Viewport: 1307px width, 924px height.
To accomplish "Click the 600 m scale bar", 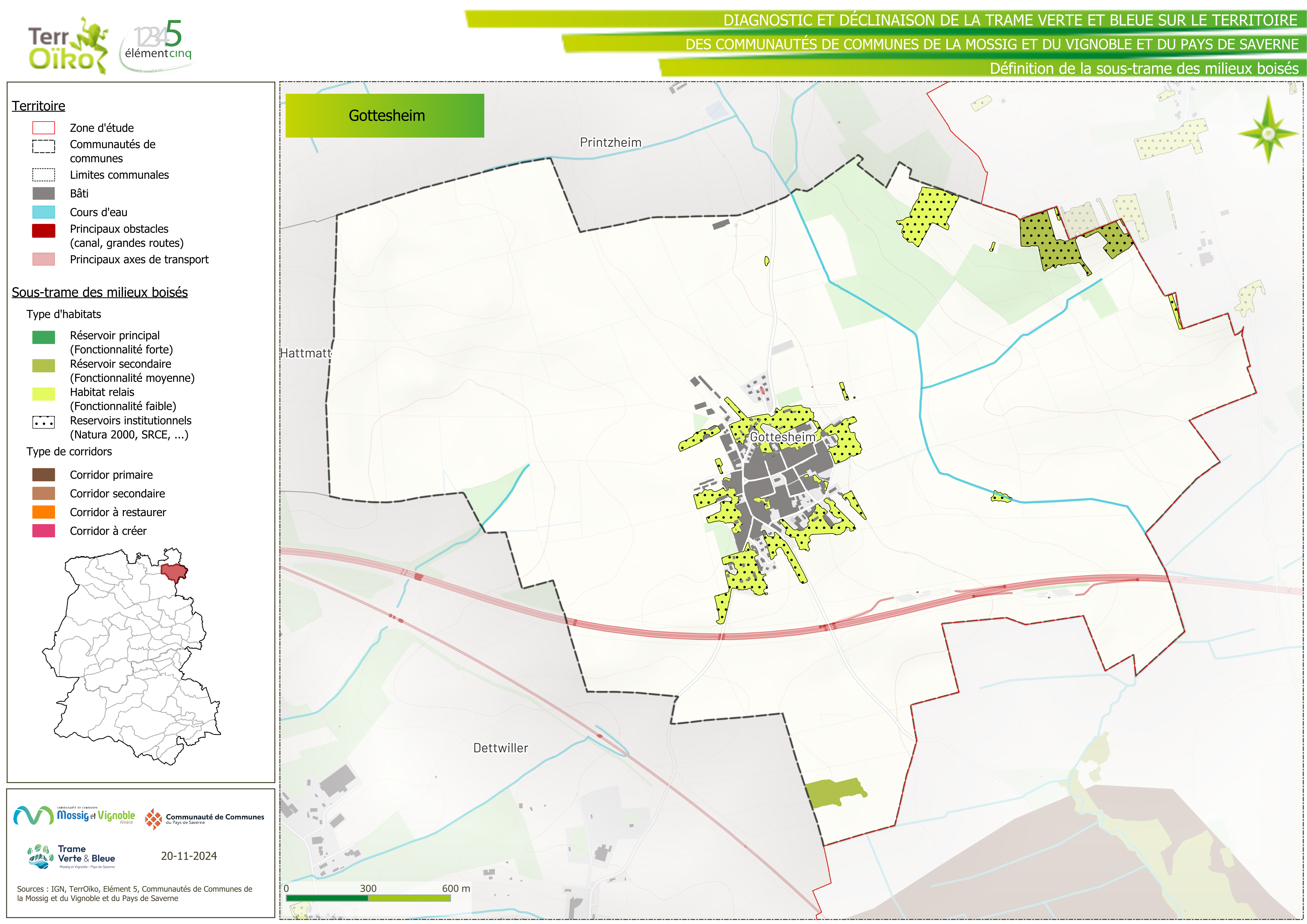I will coord(368,898).
